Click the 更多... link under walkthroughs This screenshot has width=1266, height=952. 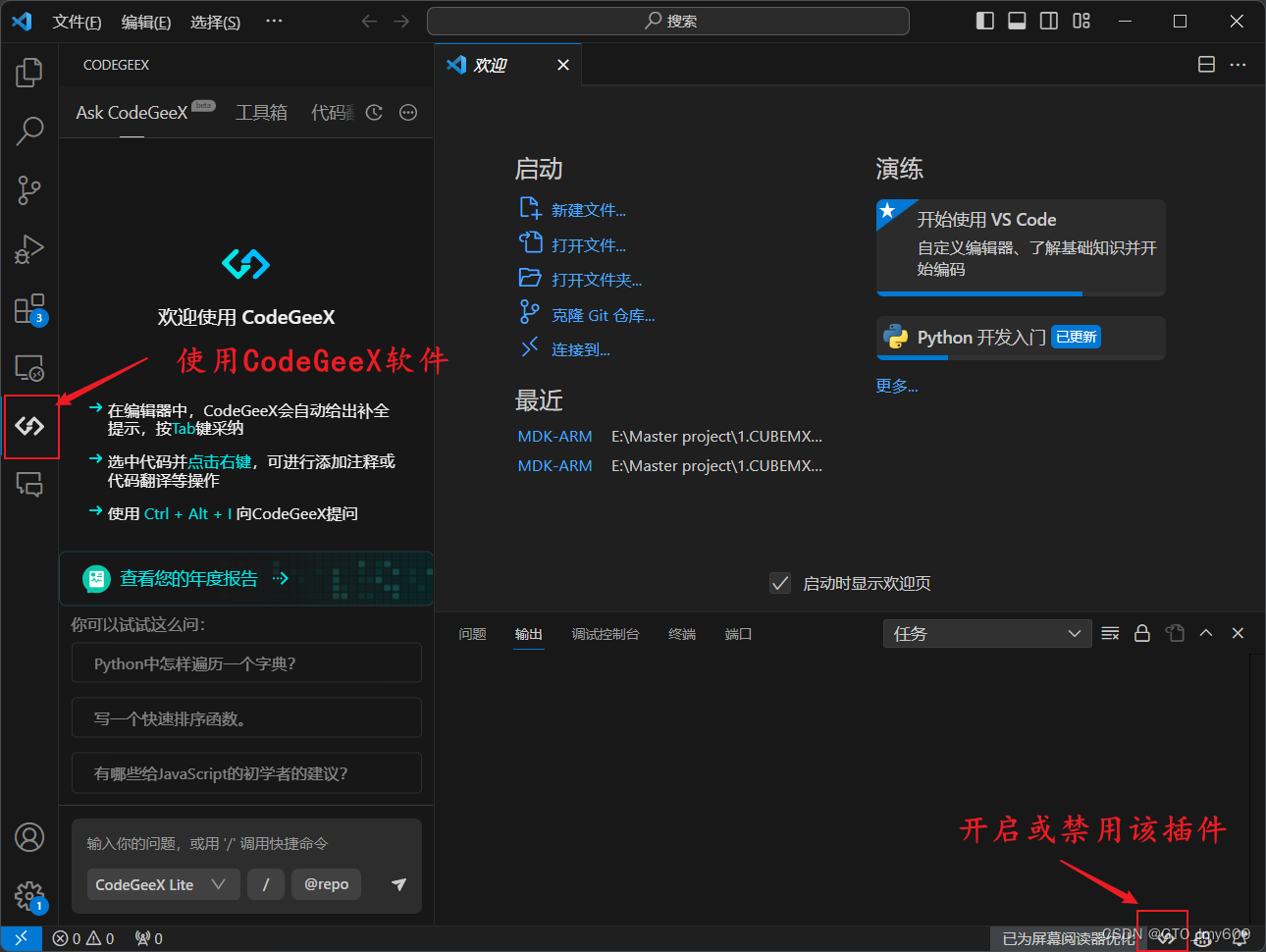pyautogui.click(x=897, y=386)
